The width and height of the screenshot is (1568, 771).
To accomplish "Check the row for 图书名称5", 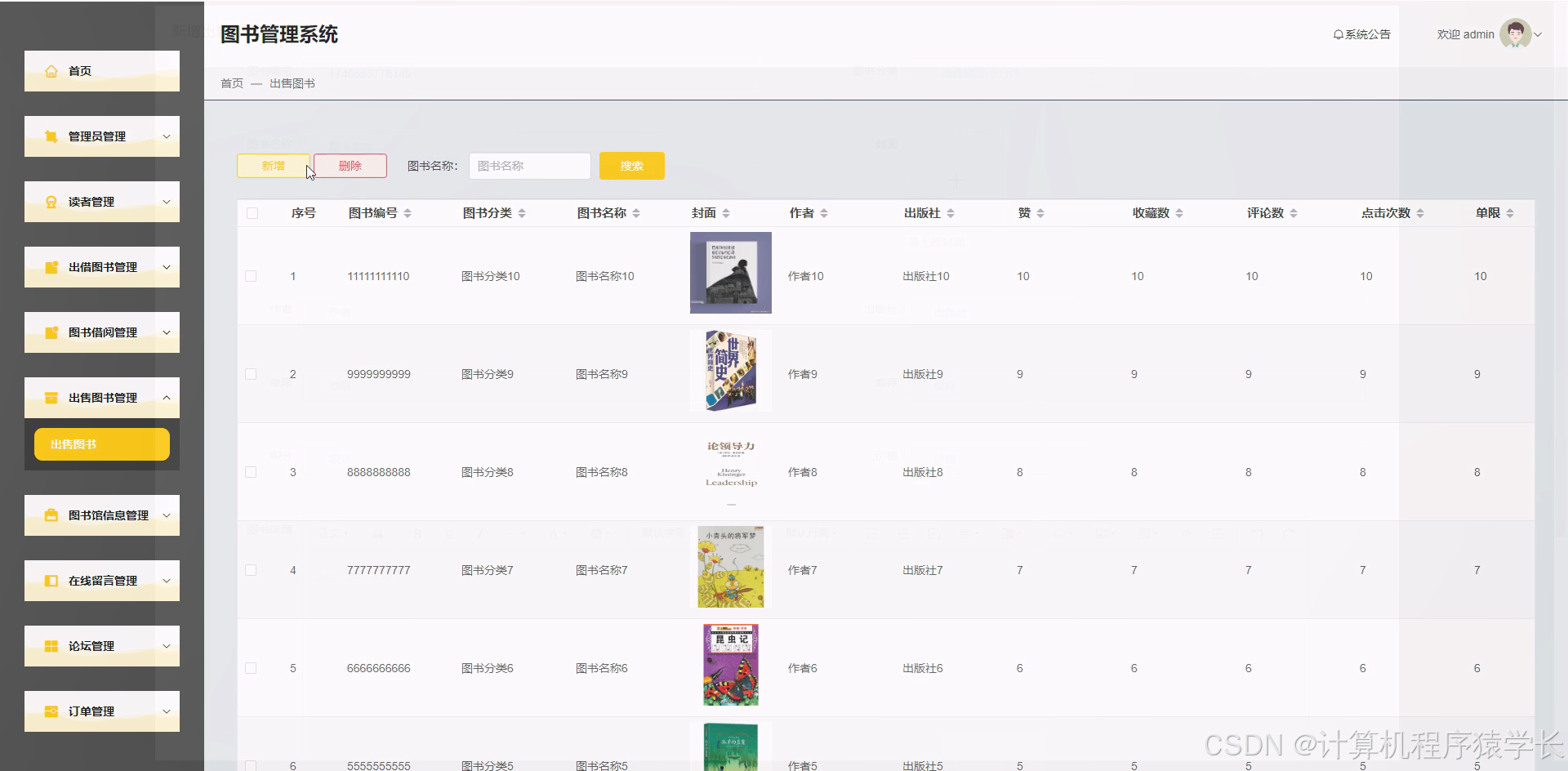I will (251, 765).
